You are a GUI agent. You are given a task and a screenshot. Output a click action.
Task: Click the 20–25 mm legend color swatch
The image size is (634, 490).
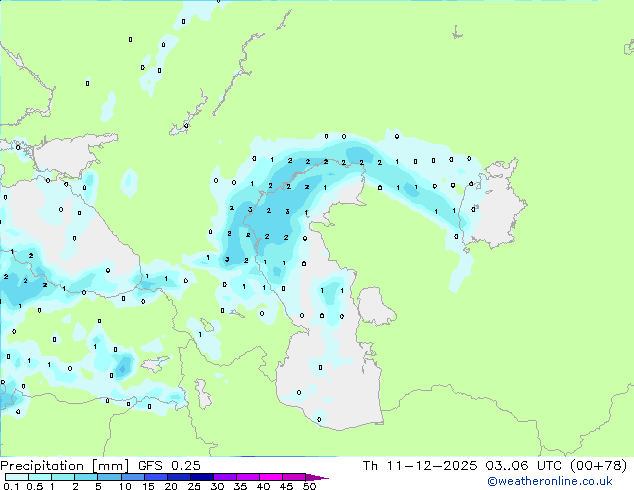(x=179, y=477)
